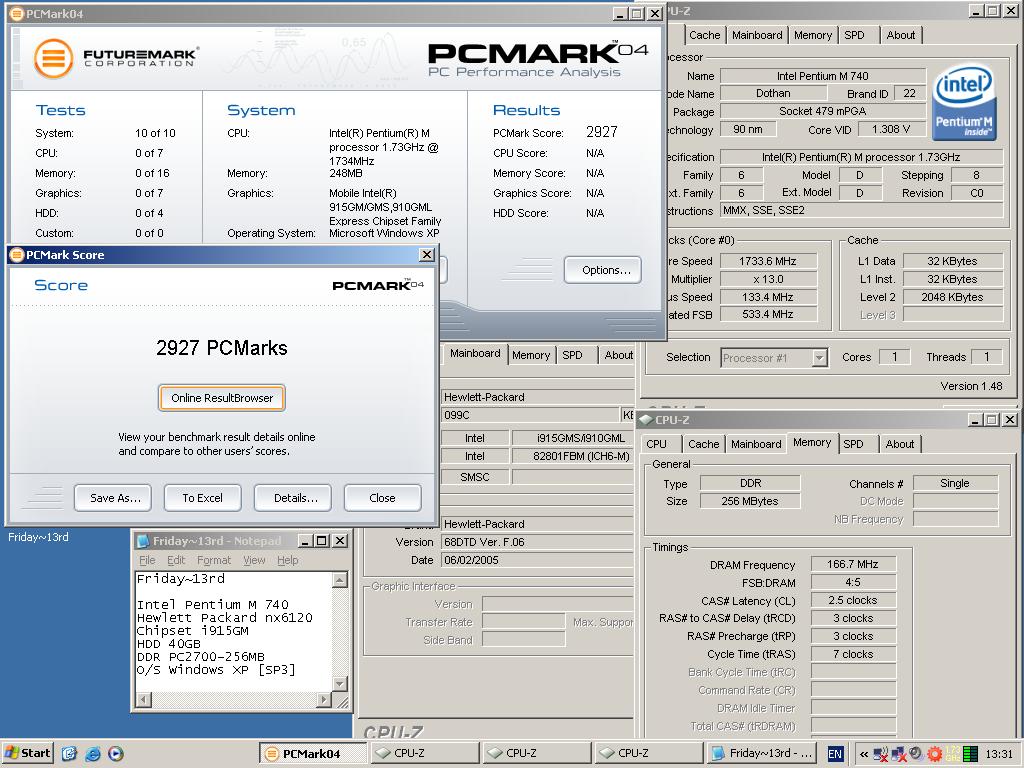Click PCMark Score title bar icon
The image size is (1024, 768).
pos(17,255)
